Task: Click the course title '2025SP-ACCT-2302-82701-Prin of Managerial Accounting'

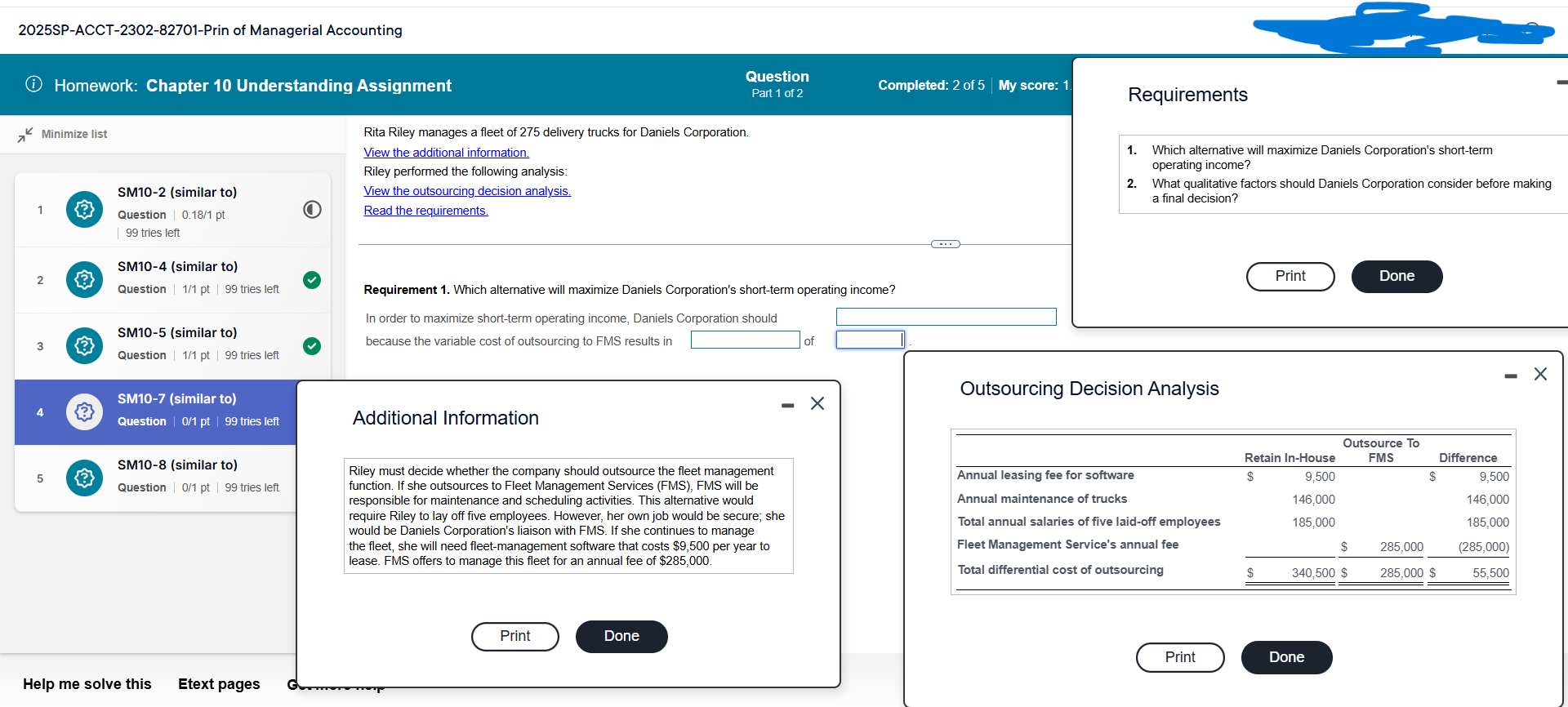Action: tap(211, 30)
